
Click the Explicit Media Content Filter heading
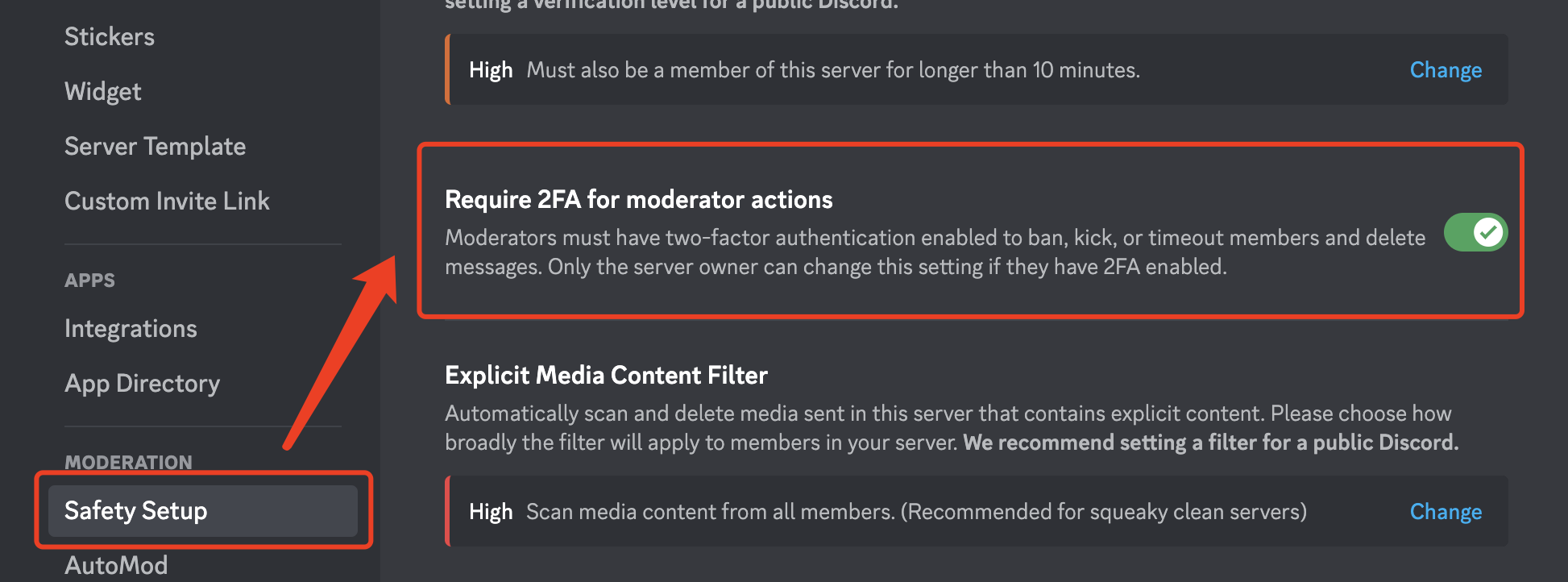(606, 375)
